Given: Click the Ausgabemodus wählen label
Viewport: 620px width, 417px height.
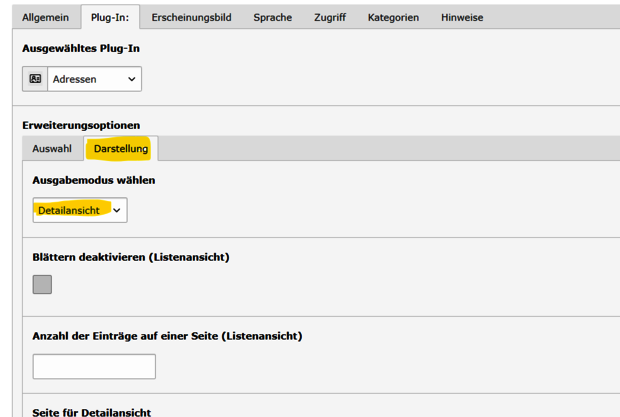Looking at the screenshot, I should (94, 180).
